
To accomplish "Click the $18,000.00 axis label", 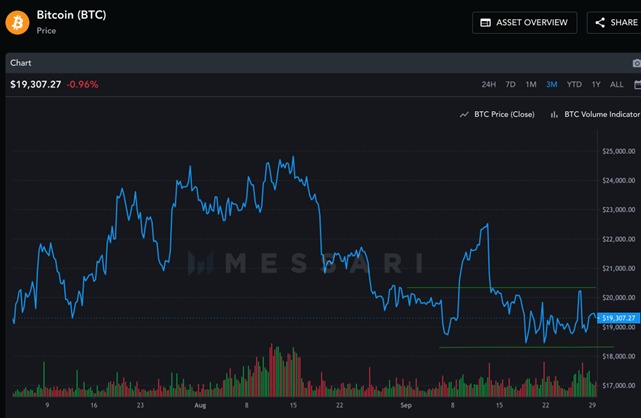I will 619,356.
